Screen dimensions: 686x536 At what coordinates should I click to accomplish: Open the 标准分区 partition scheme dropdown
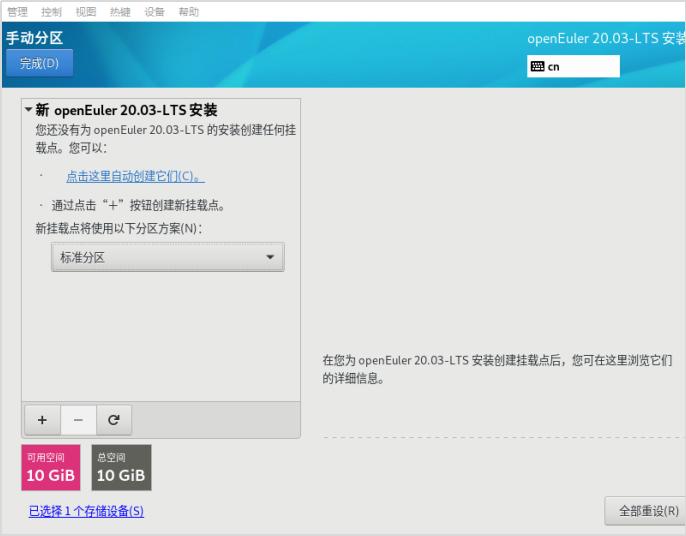click(x=168, y=257)
